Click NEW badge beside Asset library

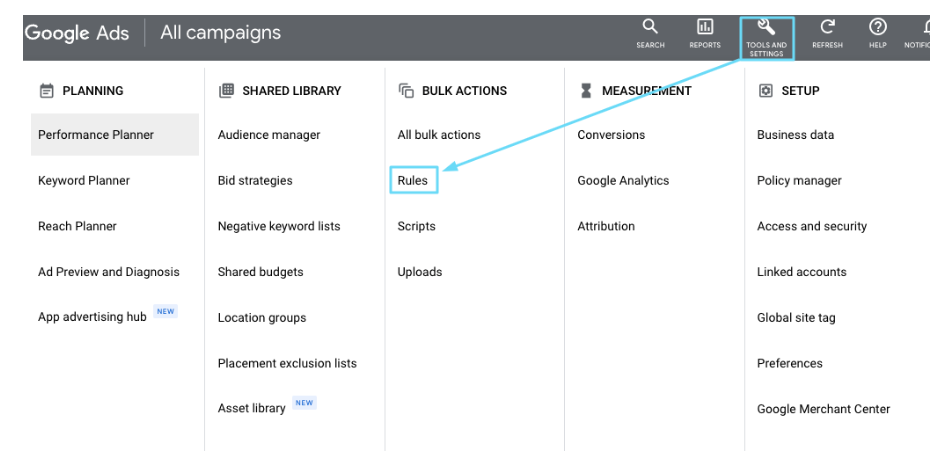(x=304, y=403)
